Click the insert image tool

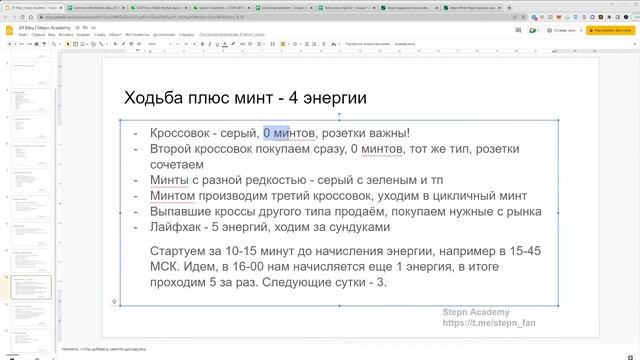[x=82, y=44]
